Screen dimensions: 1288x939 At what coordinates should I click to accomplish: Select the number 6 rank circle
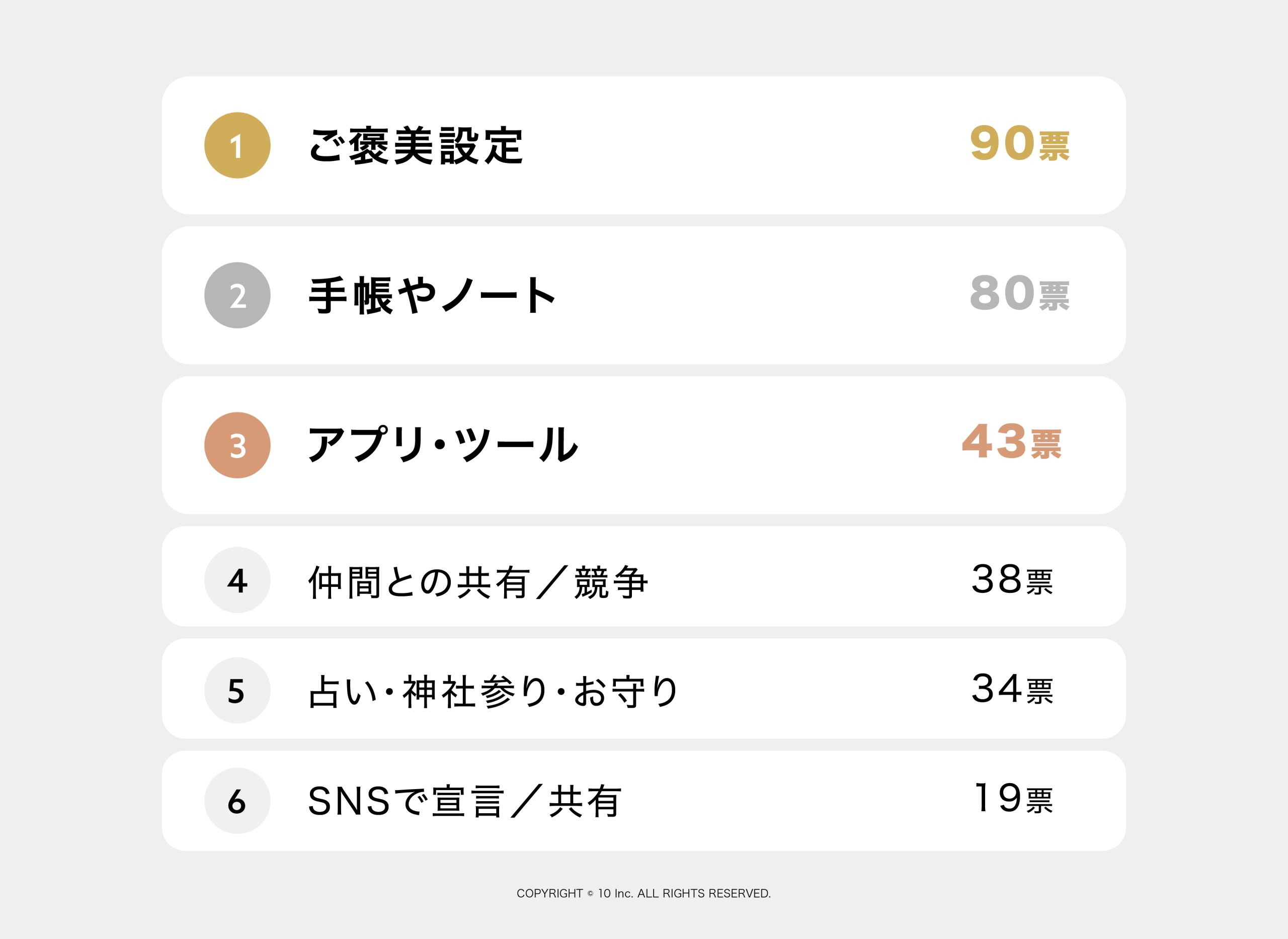point(237,801)
